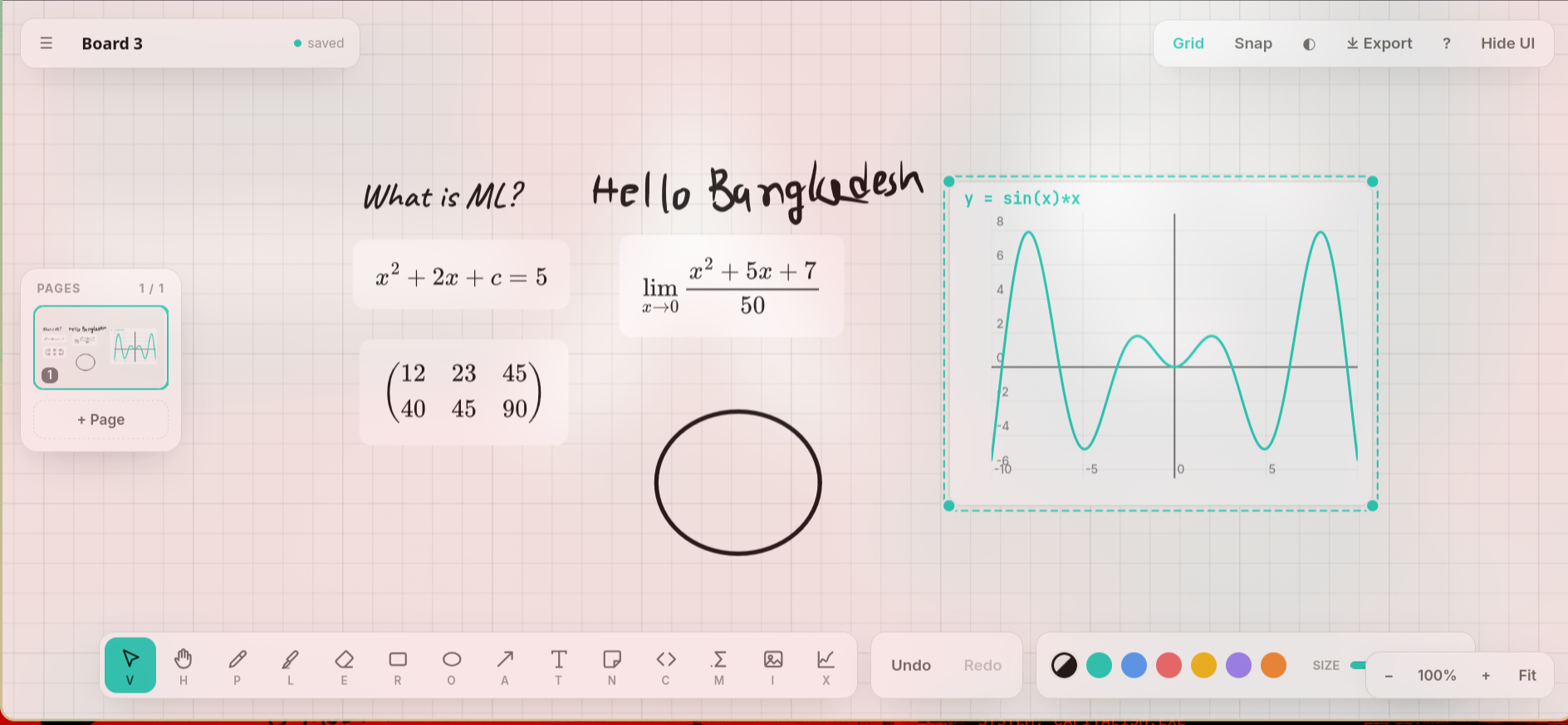Select the matrix formula block
The width and height of the screenshot is (1568, 725).
[463, 392]
